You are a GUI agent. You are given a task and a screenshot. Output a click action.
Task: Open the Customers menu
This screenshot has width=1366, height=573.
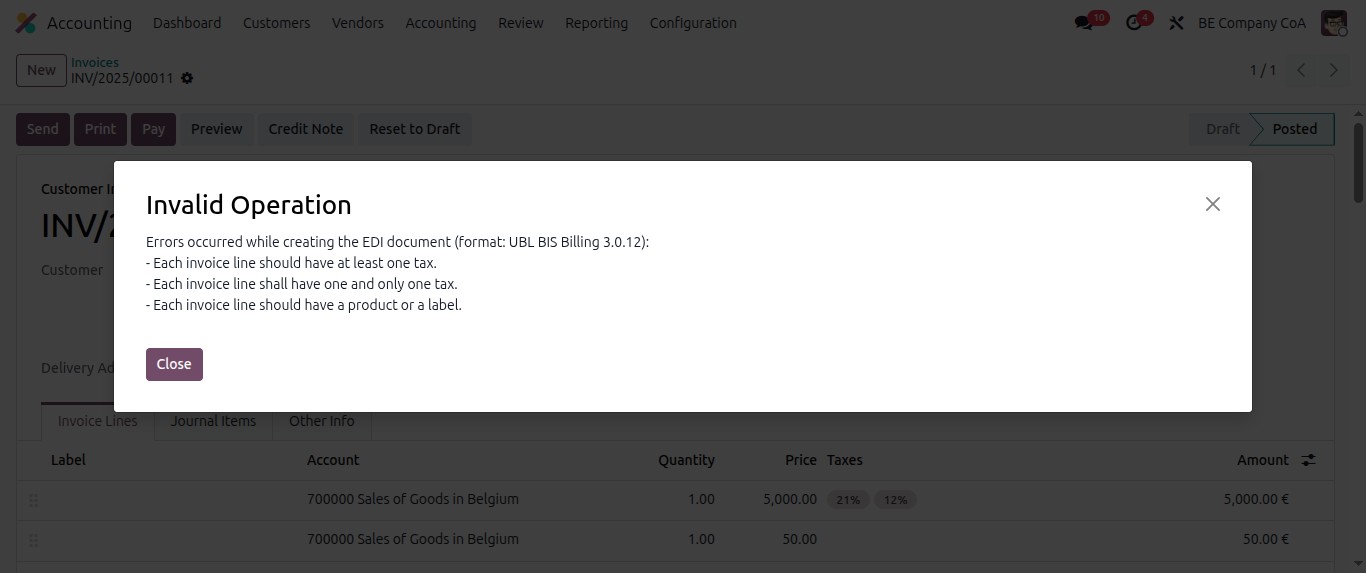276,23
